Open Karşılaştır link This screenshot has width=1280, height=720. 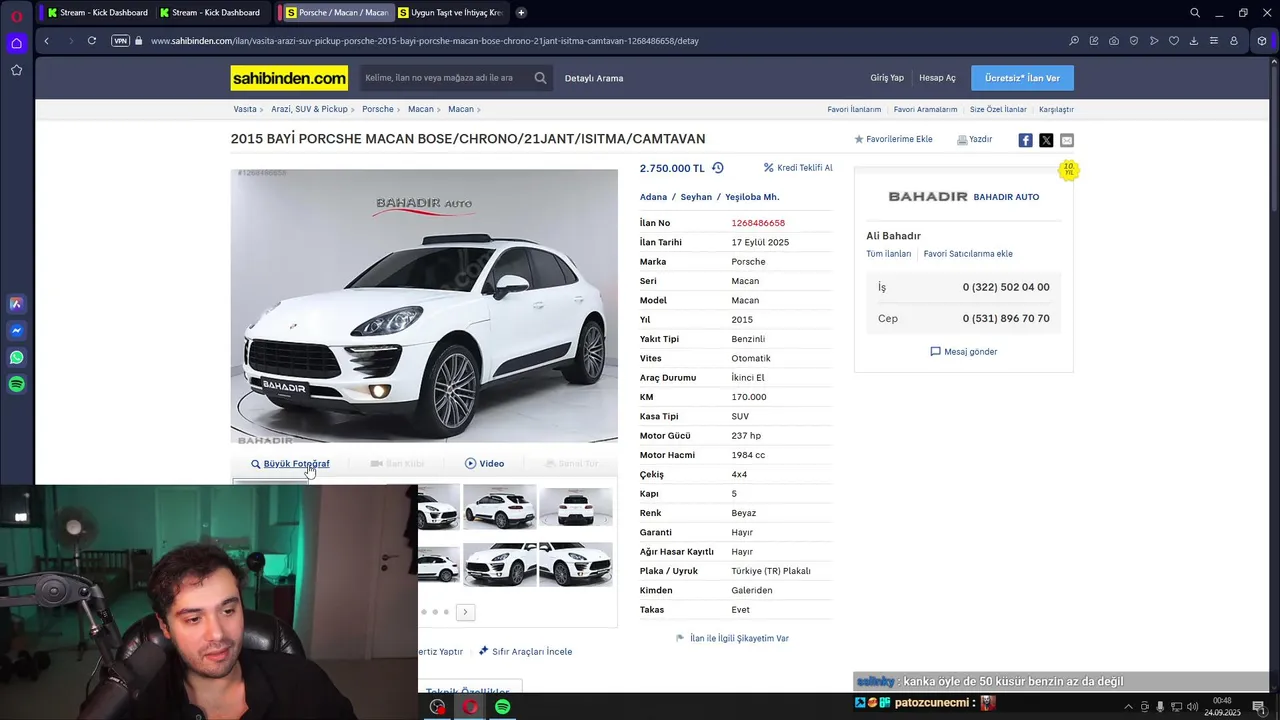pyautogui.click(x=1056, y=110)
